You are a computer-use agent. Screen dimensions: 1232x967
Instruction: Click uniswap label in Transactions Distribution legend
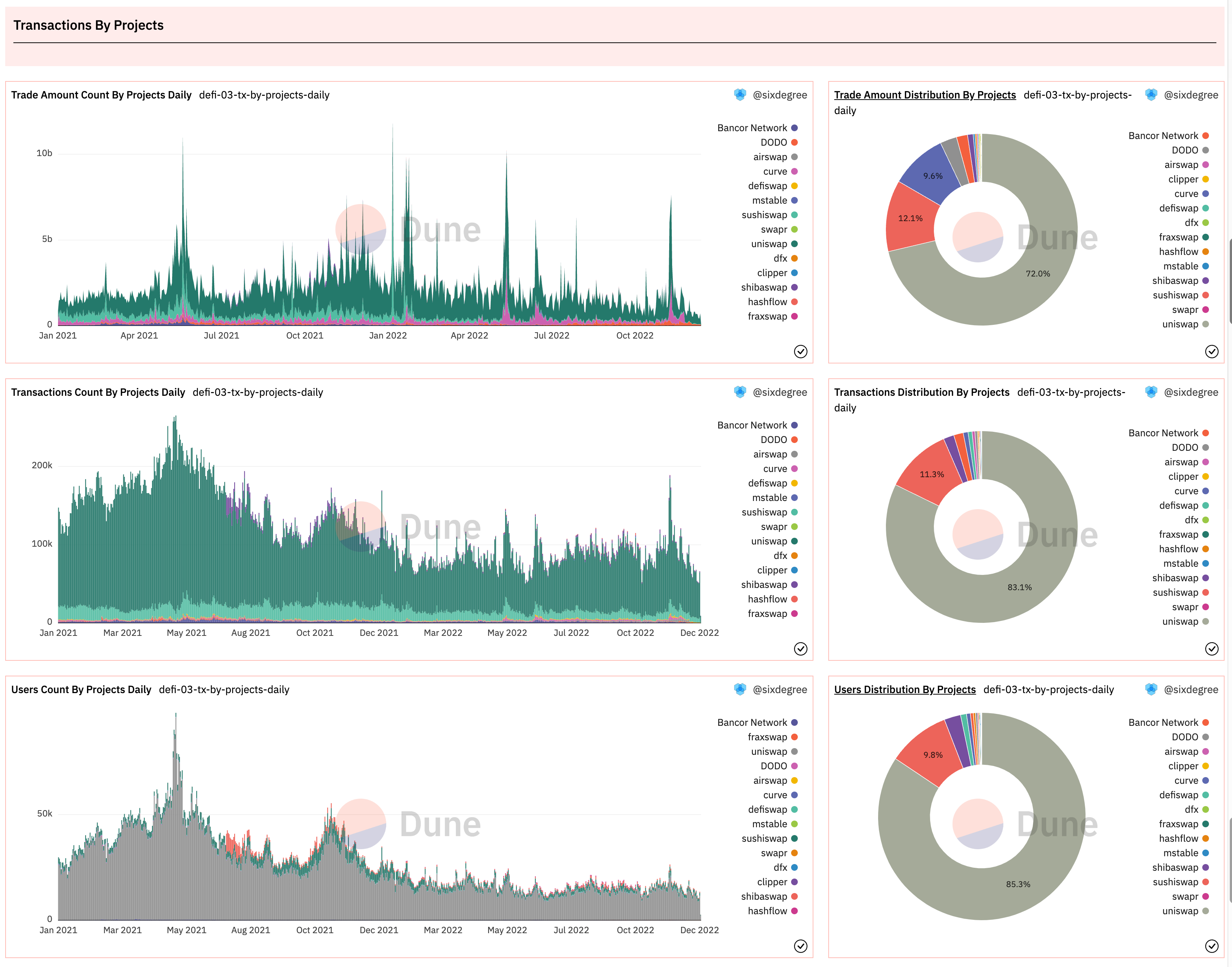(1180, 622)
